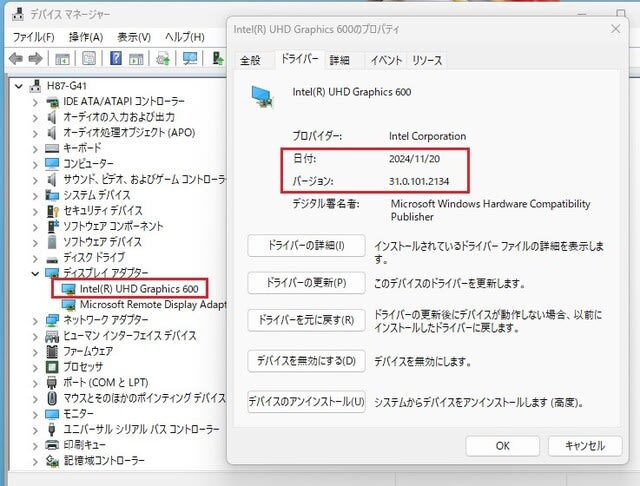Open the ヘルプ(H) menu
The width and height of the screenshot is (640, 486).
coord(184,37)
